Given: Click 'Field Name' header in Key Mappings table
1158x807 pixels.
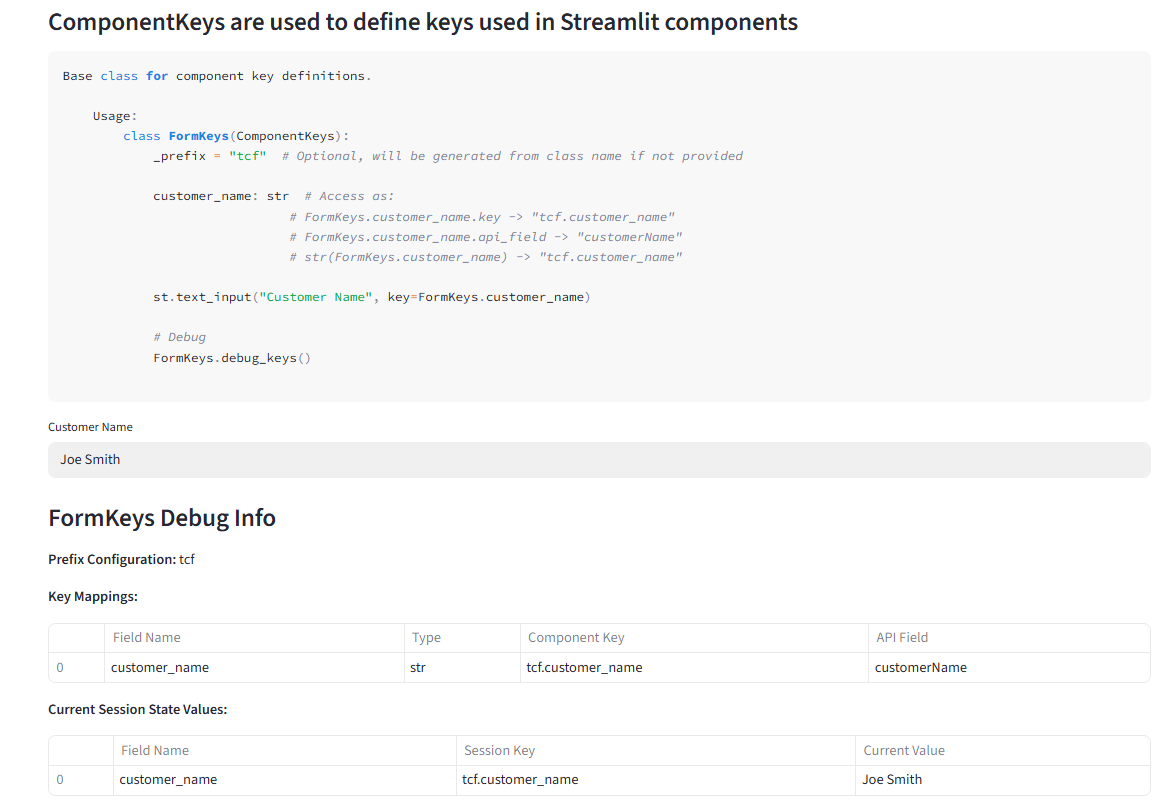Looking at the screenshot, I should [254, 637].
